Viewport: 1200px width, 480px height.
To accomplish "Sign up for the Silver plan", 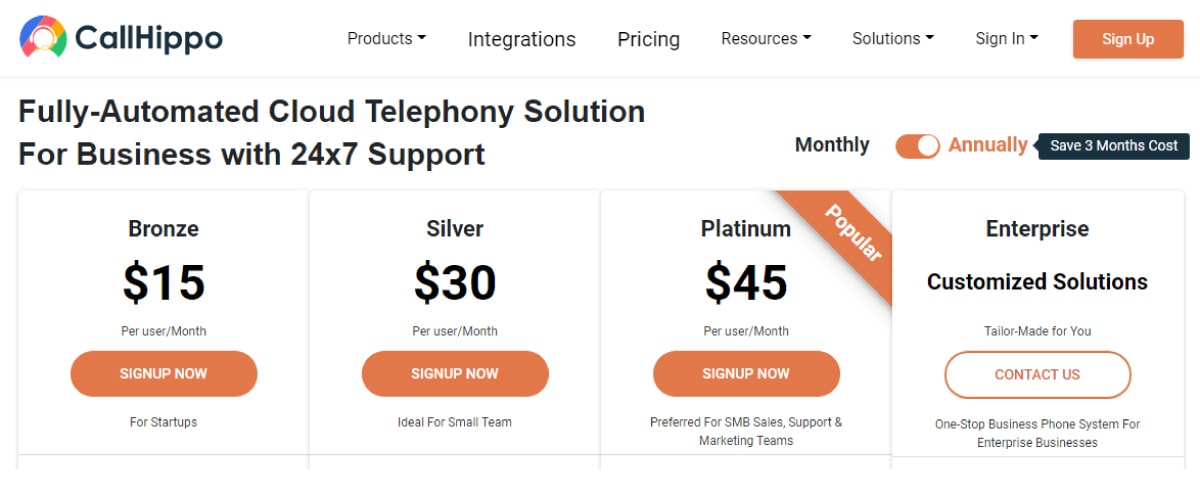I will coord(455,374).
